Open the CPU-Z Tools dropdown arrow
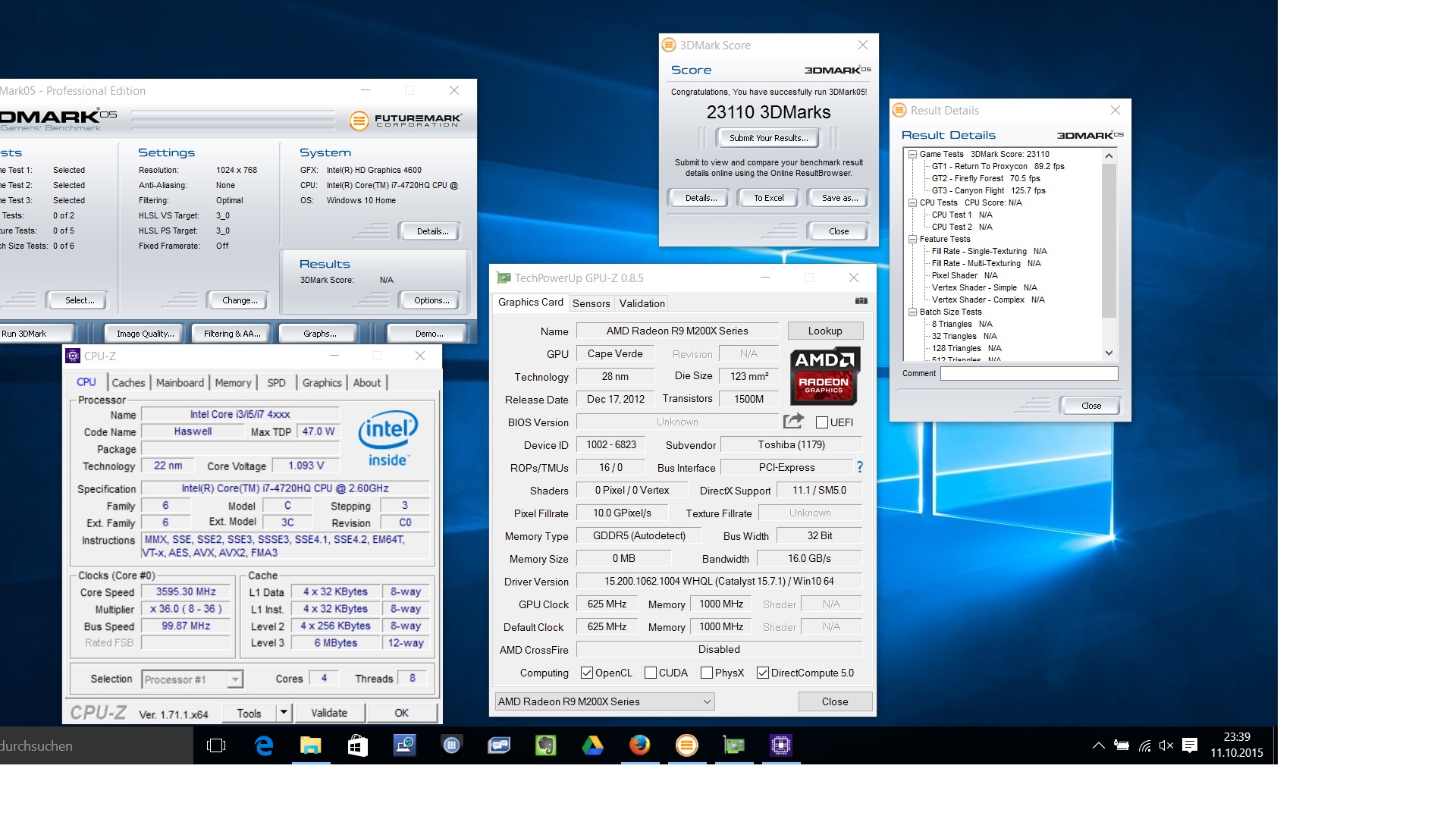 pos(284,712)
